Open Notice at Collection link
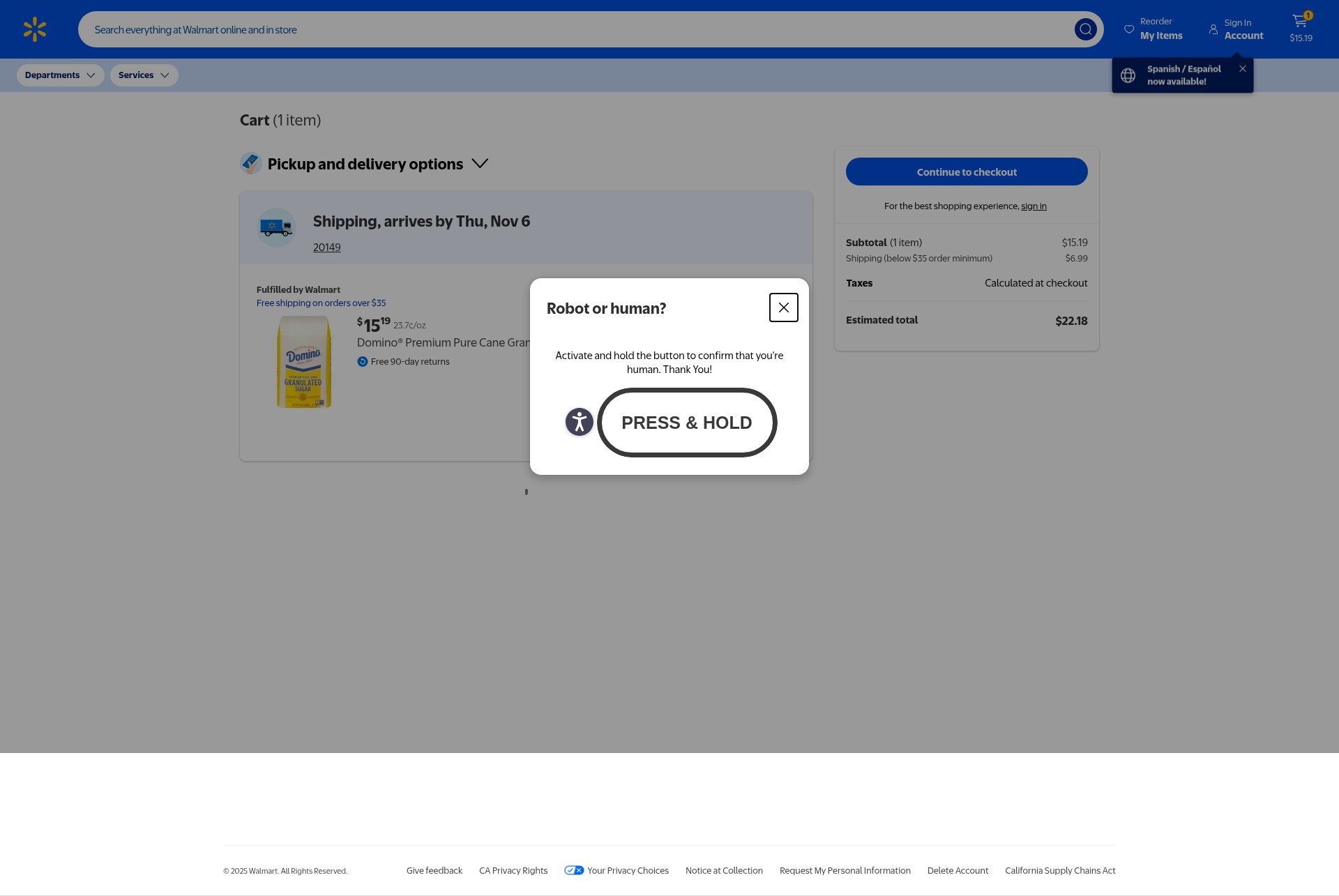 click(724, 871)
